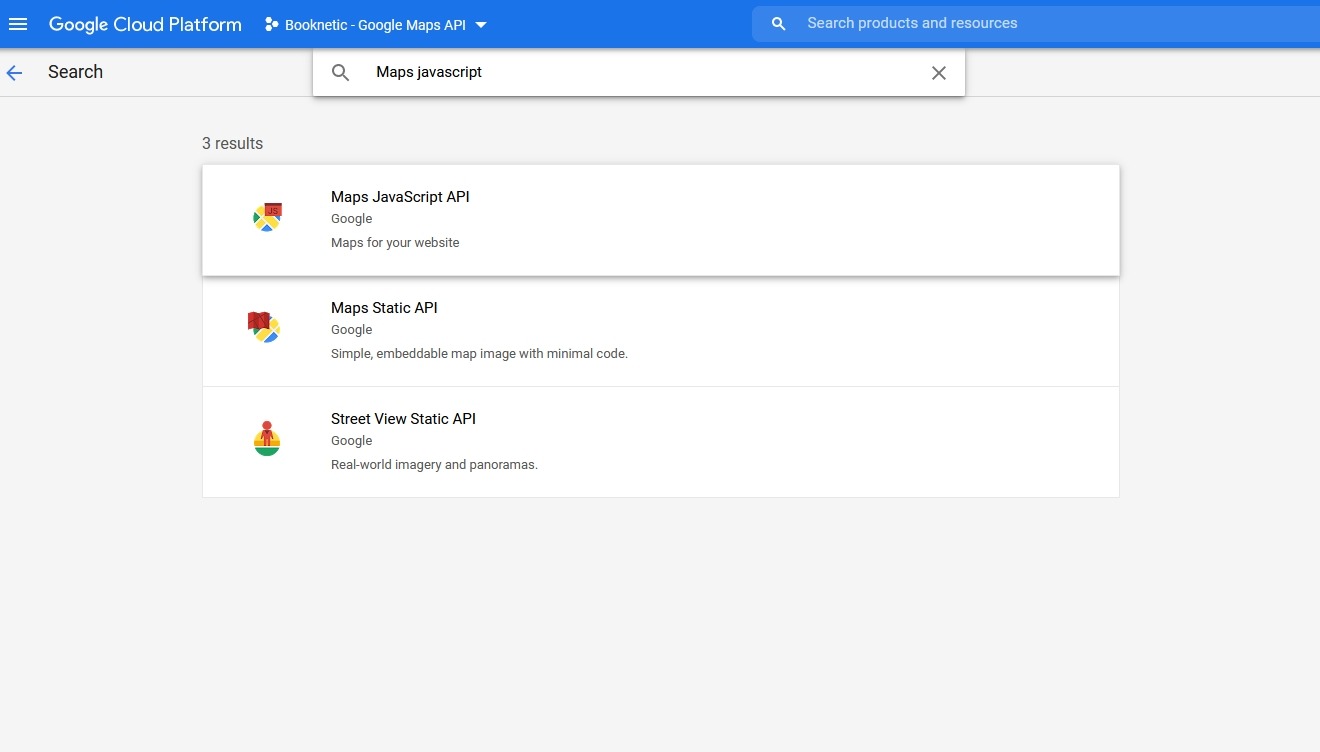This screenshot has height=752, width=1320.
Task: Click the project icon beside Booknetic
Action: 271,24
